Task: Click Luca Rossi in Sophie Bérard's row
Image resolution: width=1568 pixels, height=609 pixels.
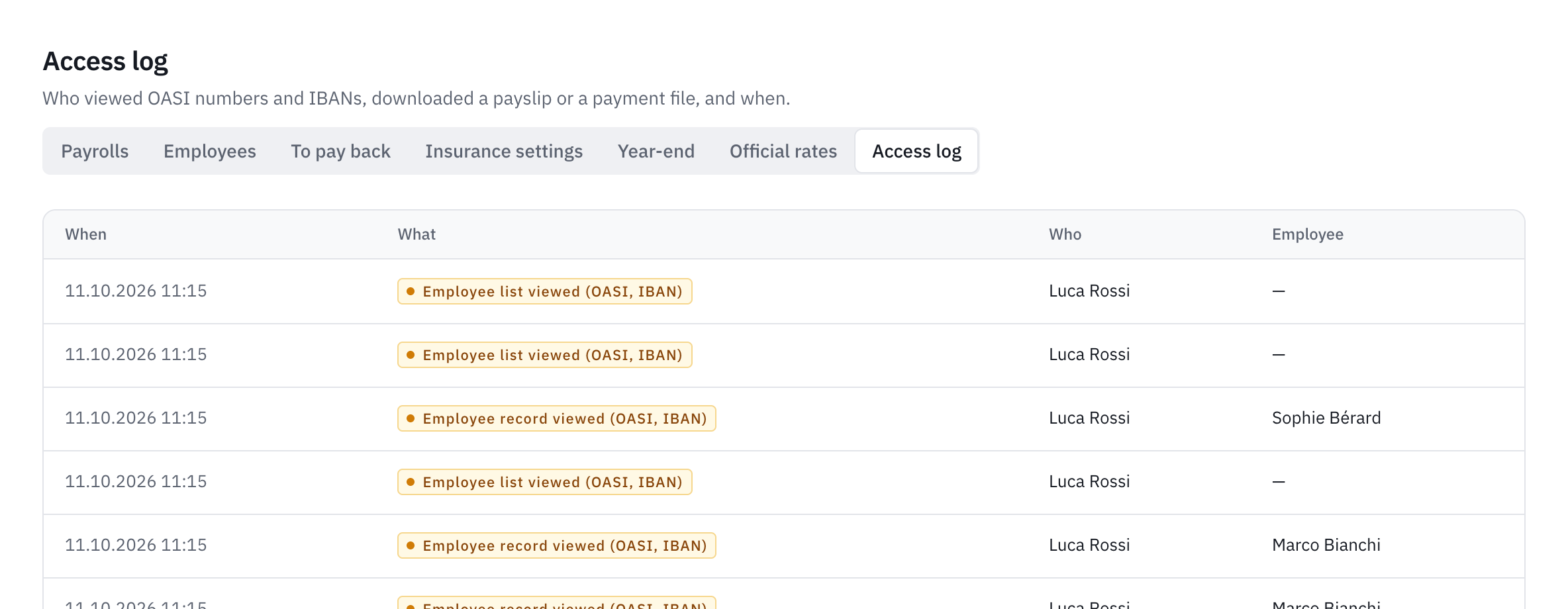Action: [1089, 418]
